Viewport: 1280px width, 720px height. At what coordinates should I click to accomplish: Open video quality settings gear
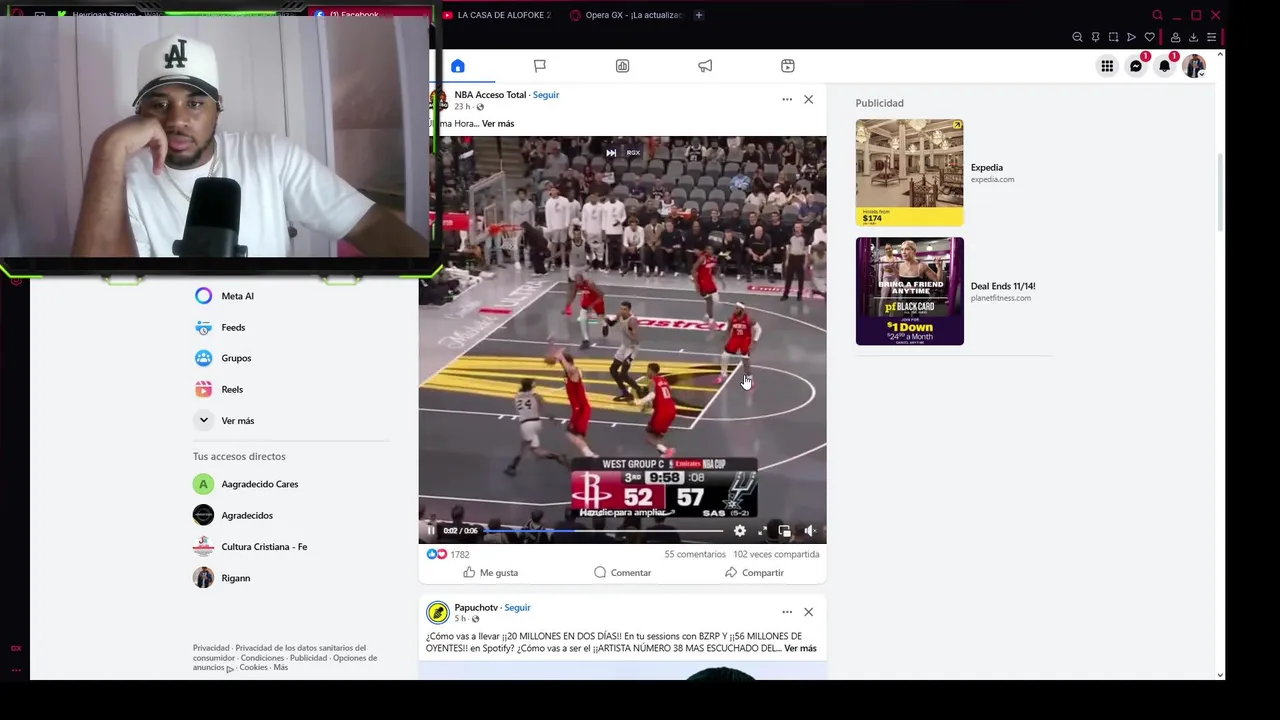tap(740, 531)
